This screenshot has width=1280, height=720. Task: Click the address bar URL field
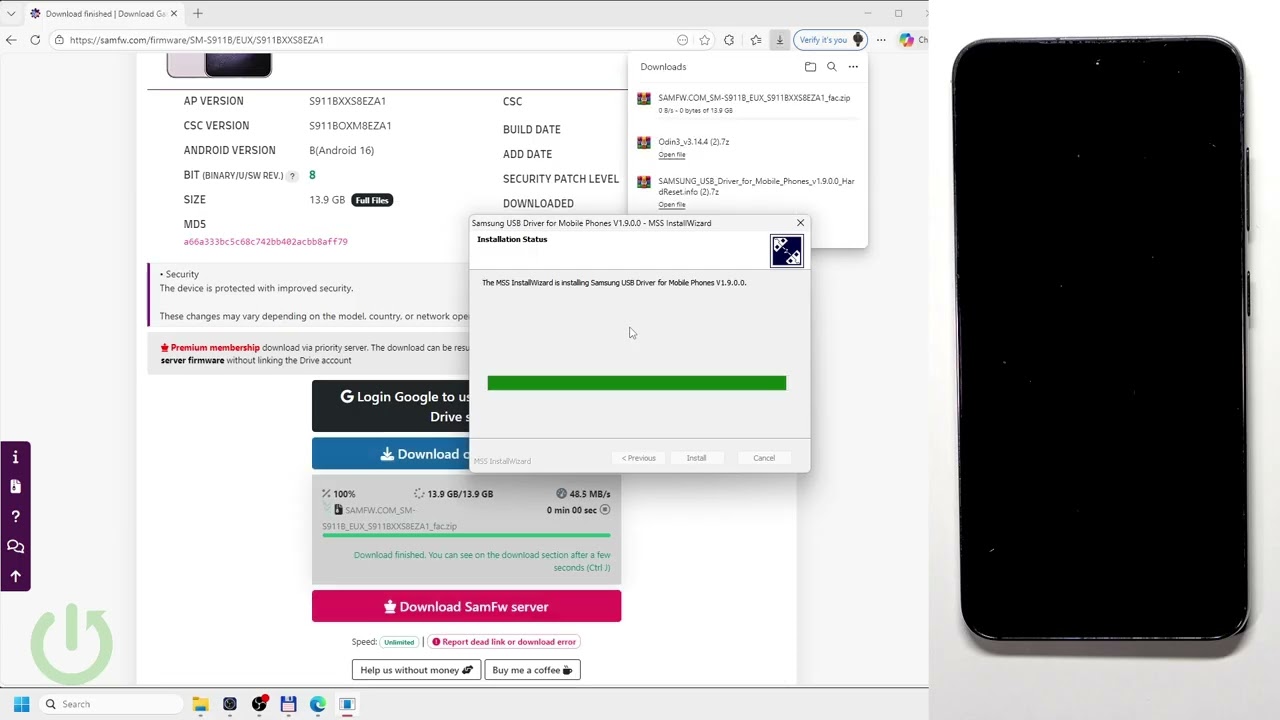(360, 40)
